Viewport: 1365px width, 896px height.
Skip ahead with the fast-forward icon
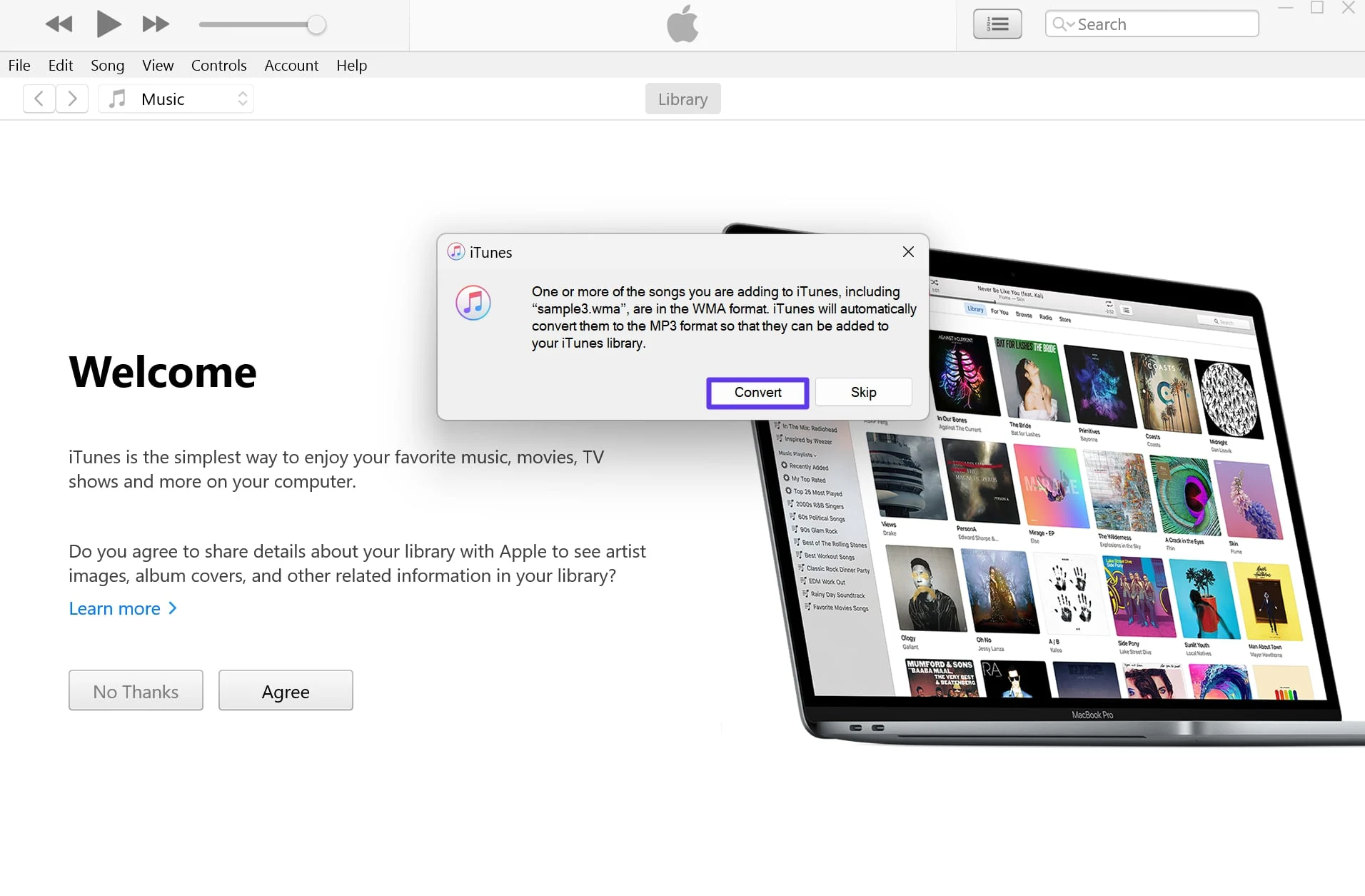pyautogui.click(x=156, y=24)
